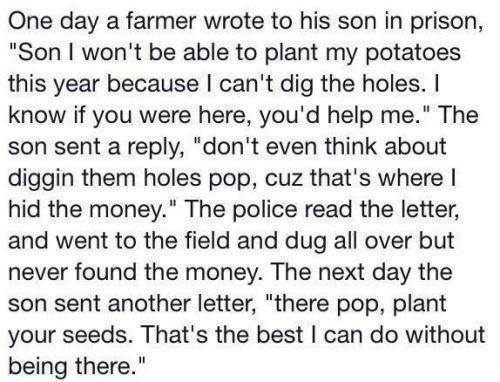Click the word "being" starting the last line
This screenshot has width=500, height=382.
[38, 368]
